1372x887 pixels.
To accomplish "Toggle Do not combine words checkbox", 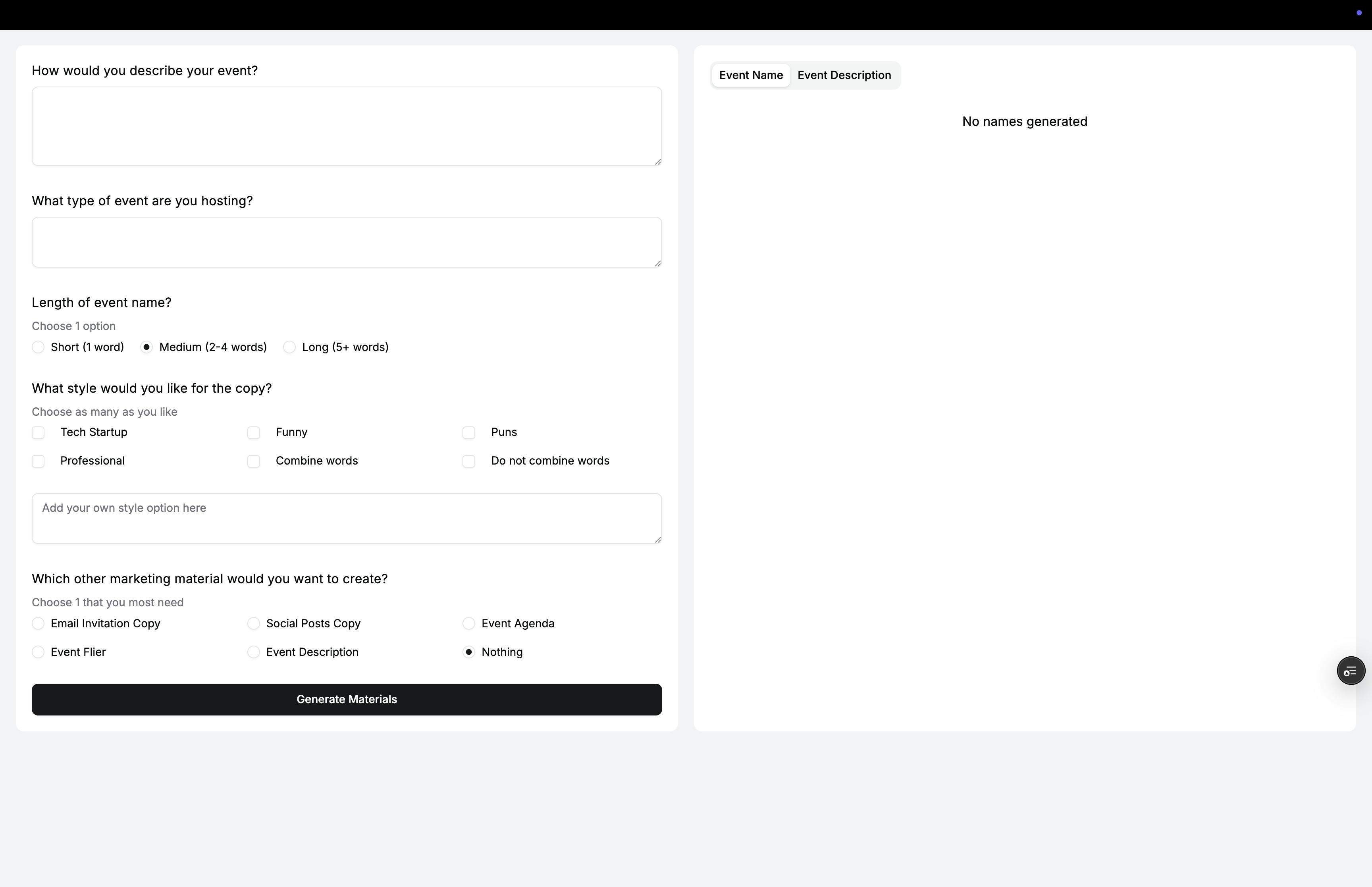I will 469,461.
